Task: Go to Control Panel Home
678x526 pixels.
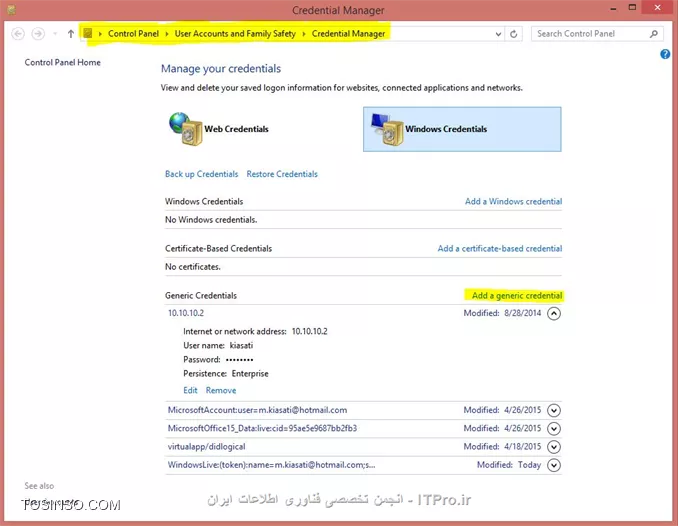Action: point(63,62)
